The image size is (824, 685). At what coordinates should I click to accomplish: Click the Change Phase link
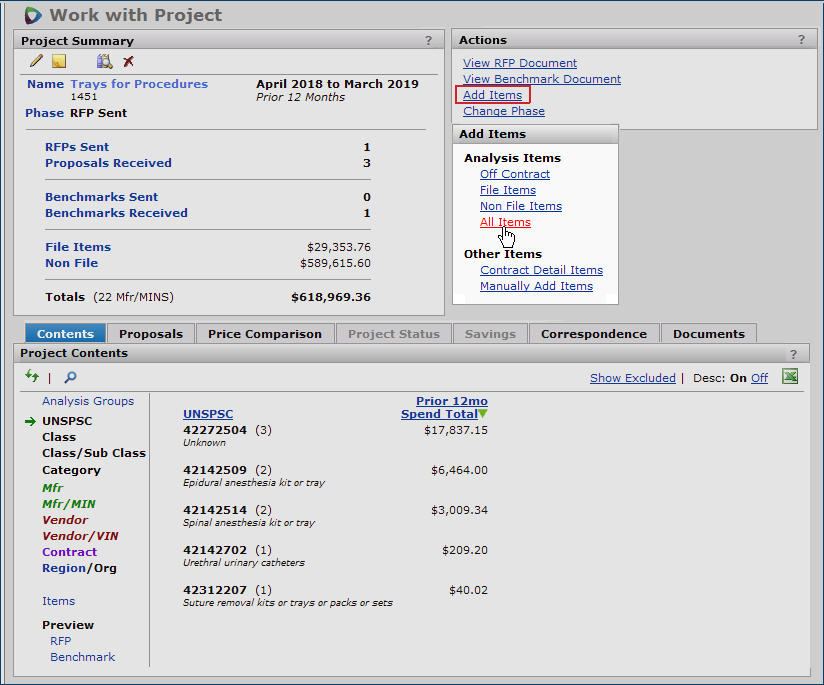point(503,111)
